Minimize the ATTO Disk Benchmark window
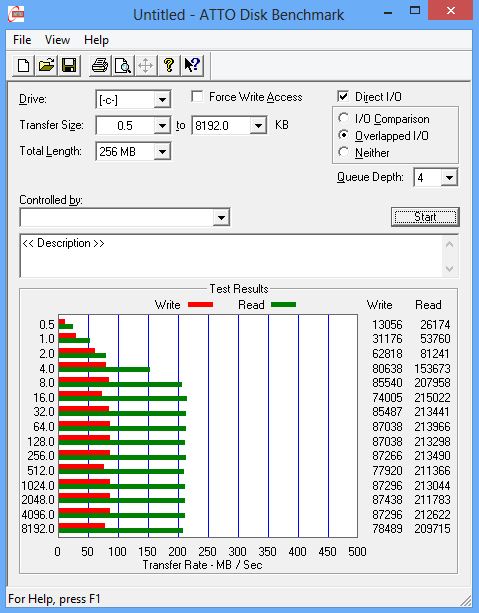479x613 pixels. pos(388,12)
